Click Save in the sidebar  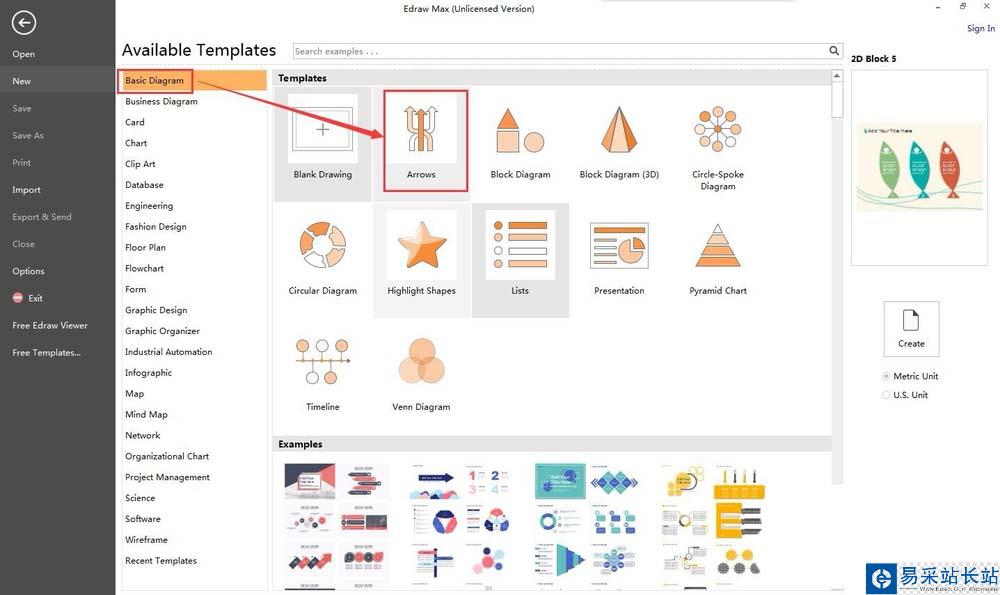22,108
